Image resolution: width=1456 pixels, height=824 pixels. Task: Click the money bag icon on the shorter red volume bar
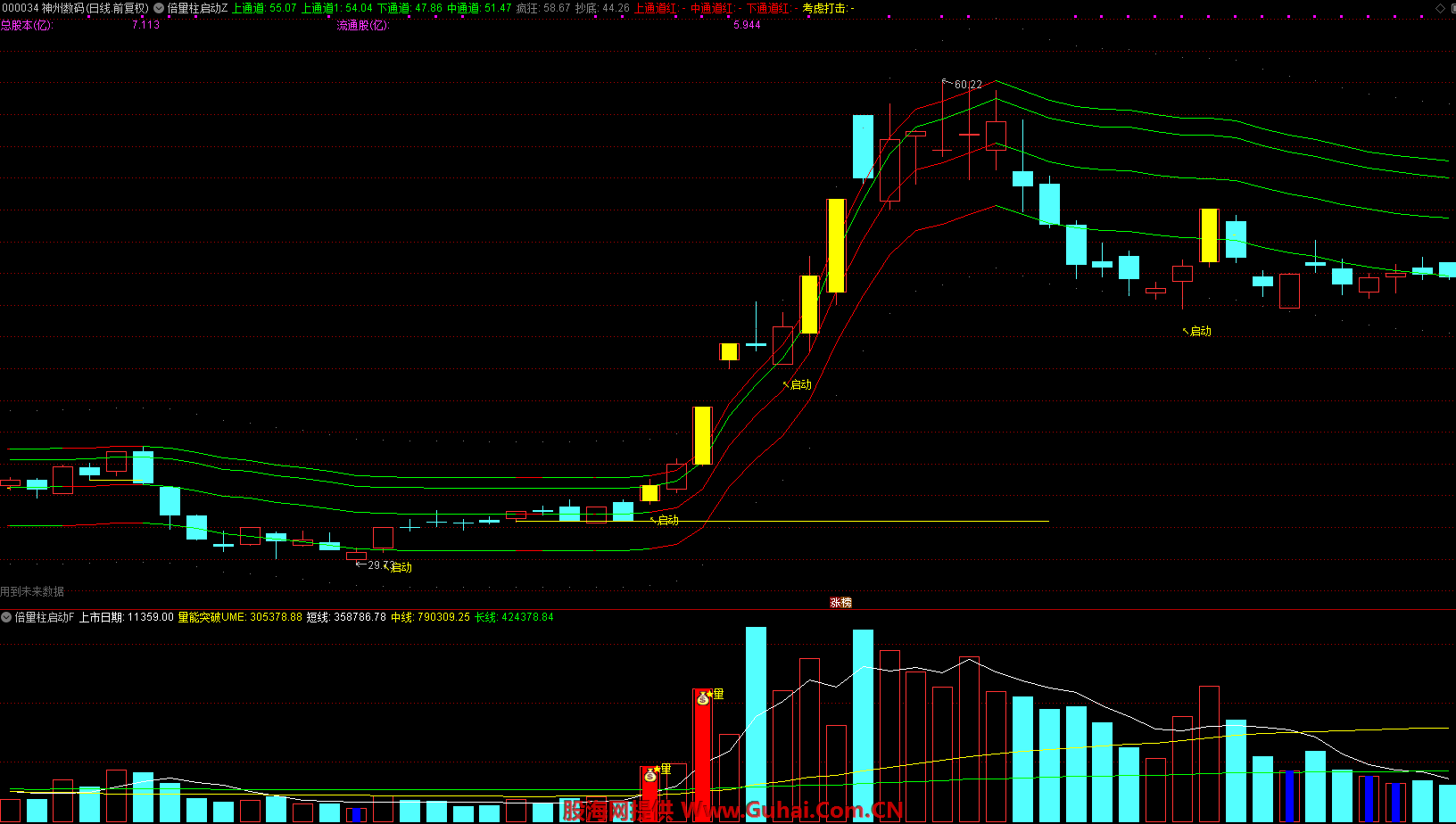pyautogui.click(x=650, y=775)
